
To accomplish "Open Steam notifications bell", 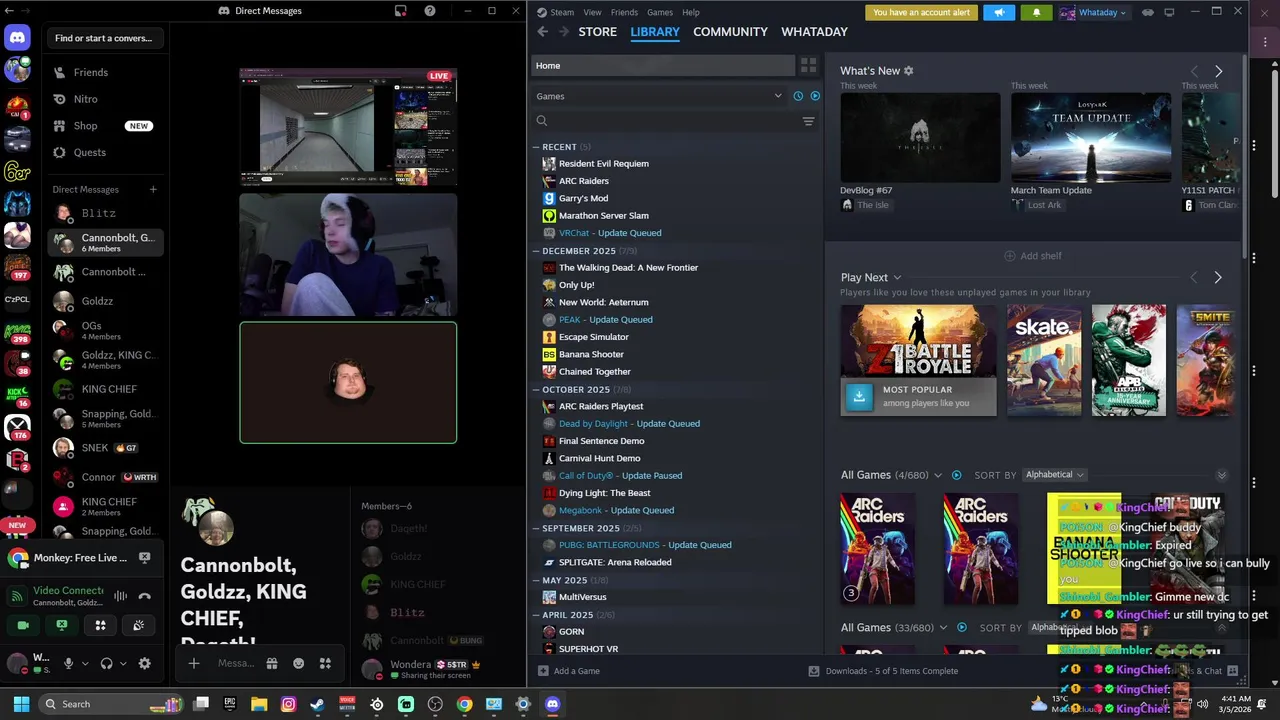I will pyautogui.click(x=1036, y=12).
